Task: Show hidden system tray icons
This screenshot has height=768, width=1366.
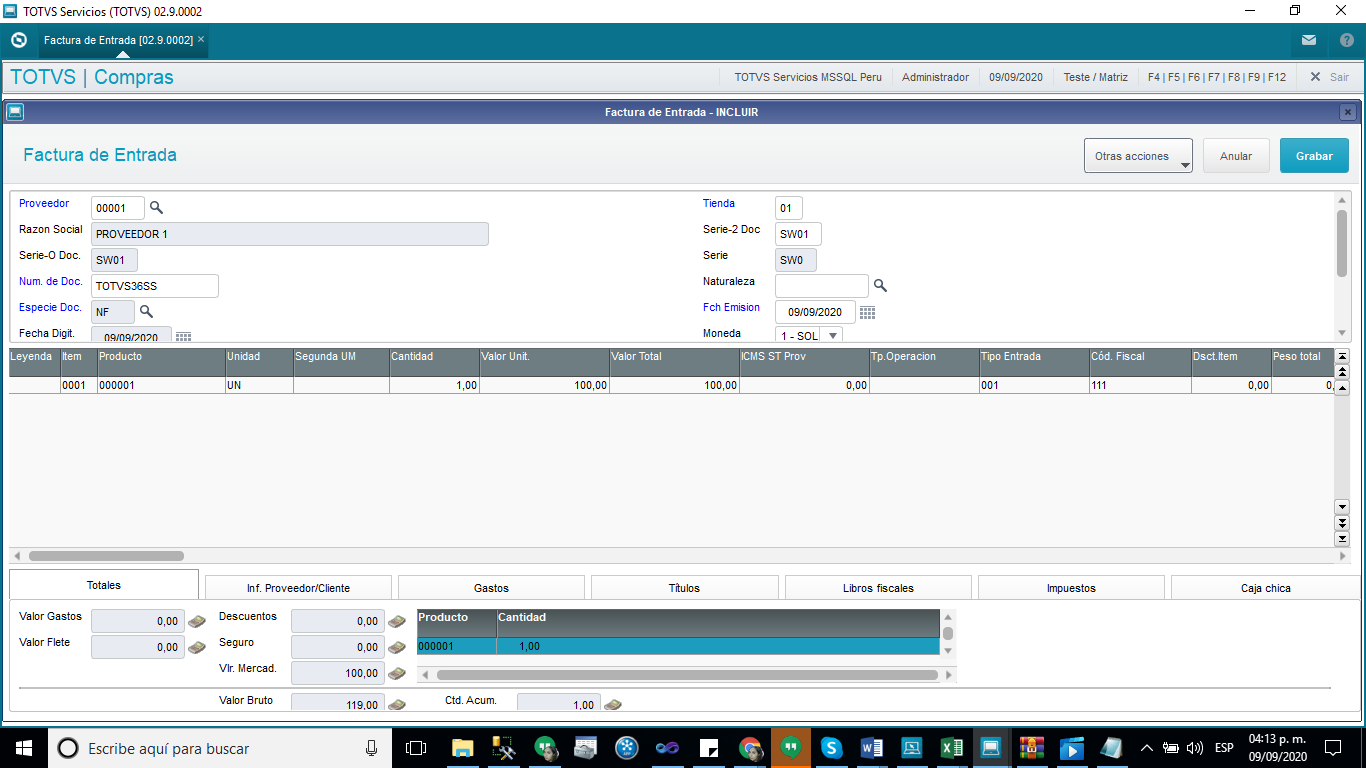Action: coord(1147,748)
